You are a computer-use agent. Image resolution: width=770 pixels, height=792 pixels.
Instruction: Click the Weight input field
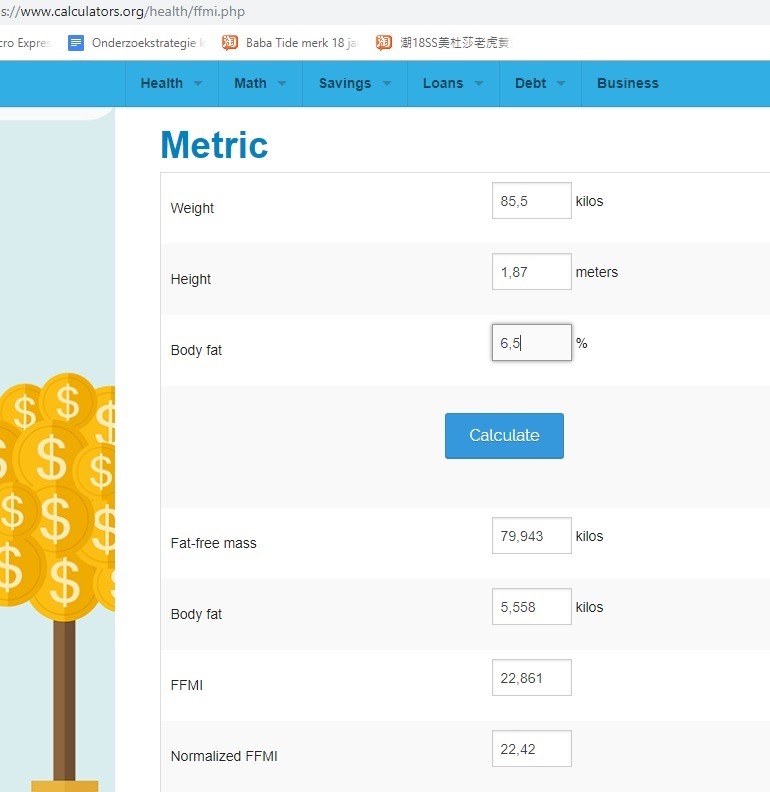click(x=531, y=201)
